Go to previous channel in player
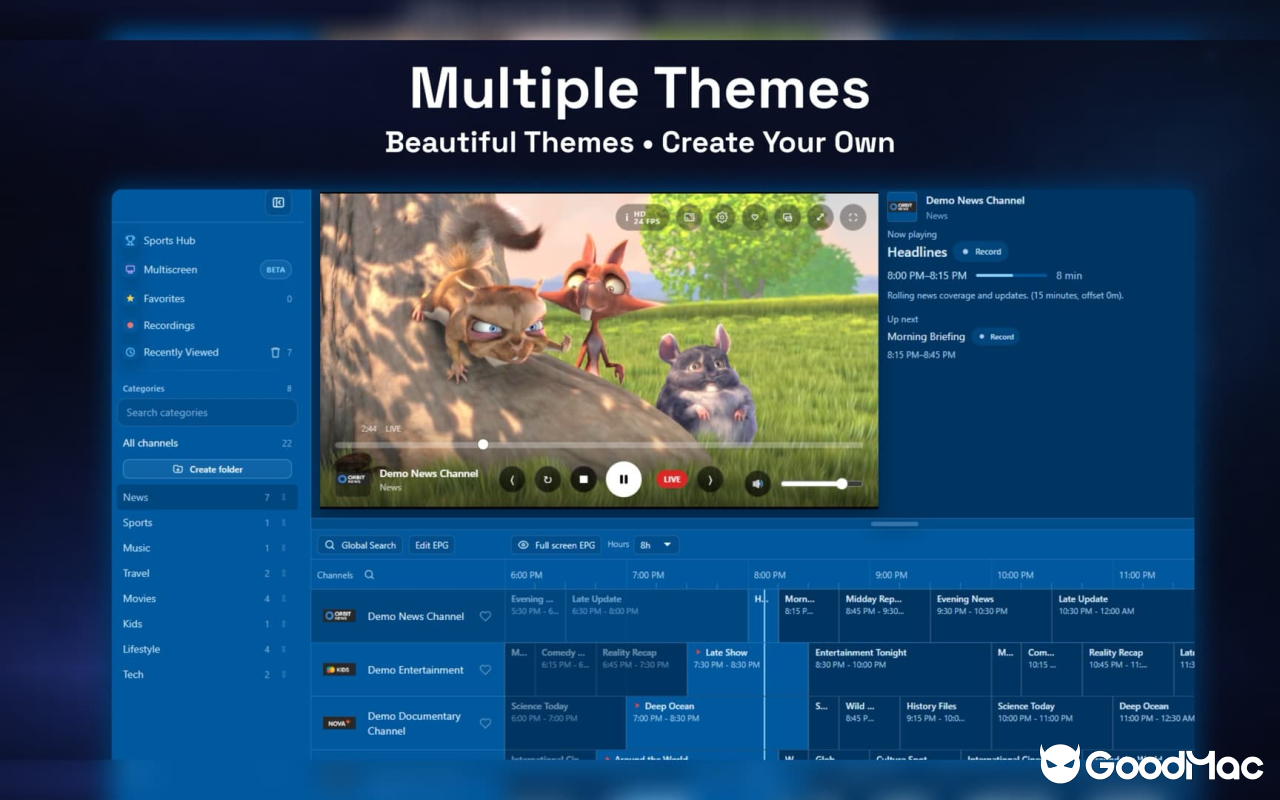This screenshot has height=800, width=1280. (x=513, y=480)
